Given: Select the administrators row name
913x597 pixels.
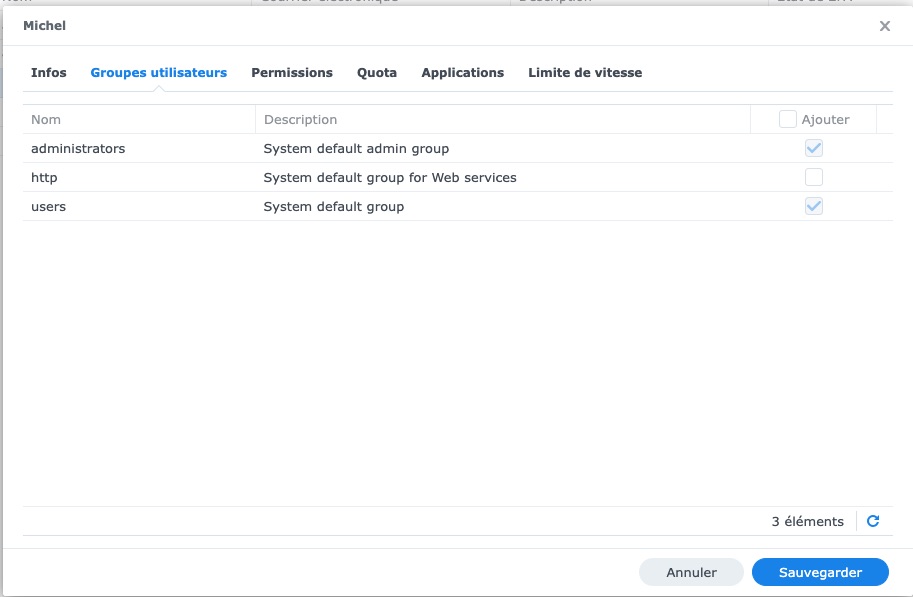Looking at the screenshot, I should pos(78,148).
